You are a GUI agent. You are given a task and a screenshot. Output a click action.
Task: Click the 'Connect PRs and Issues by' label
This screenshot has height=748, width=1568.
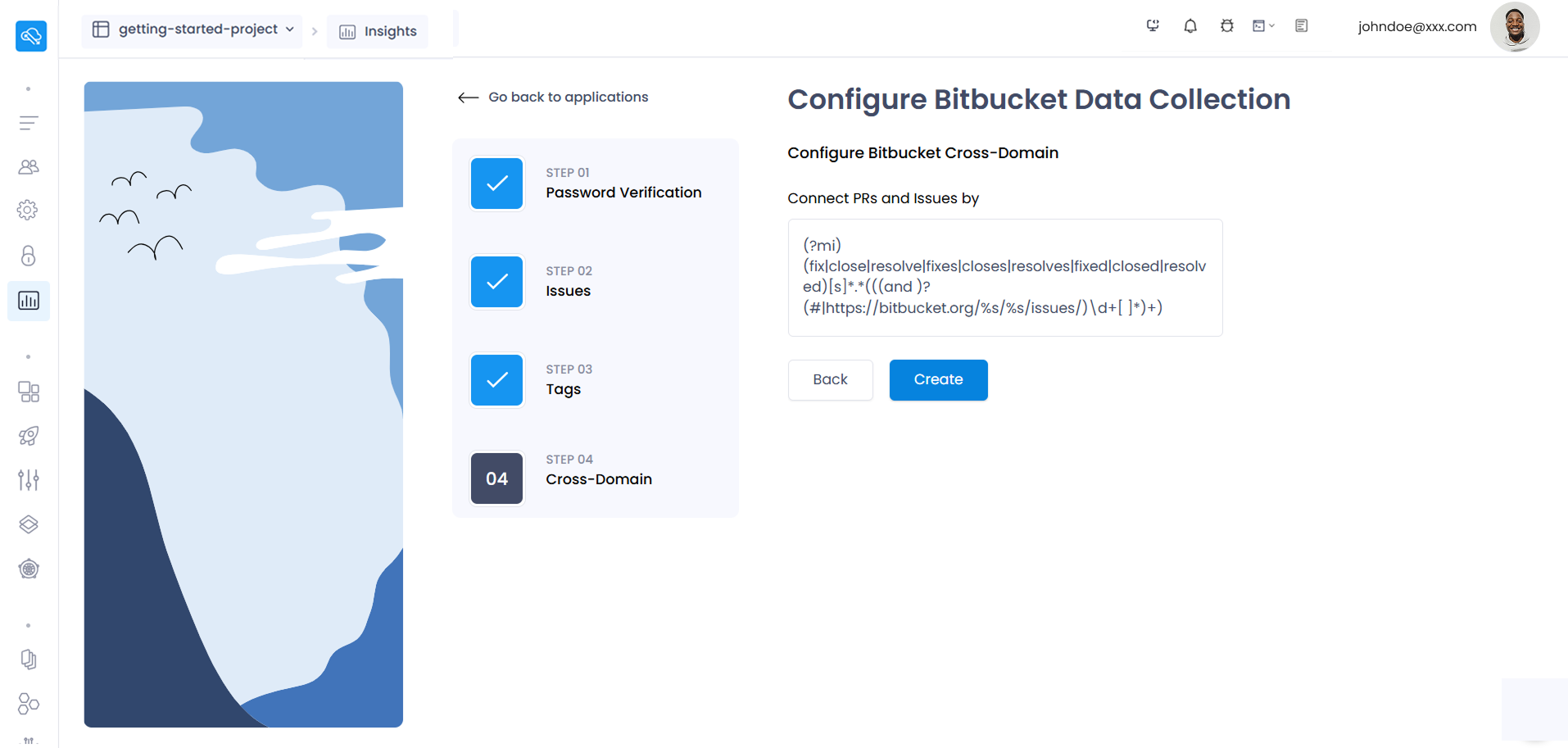point(883,198)
